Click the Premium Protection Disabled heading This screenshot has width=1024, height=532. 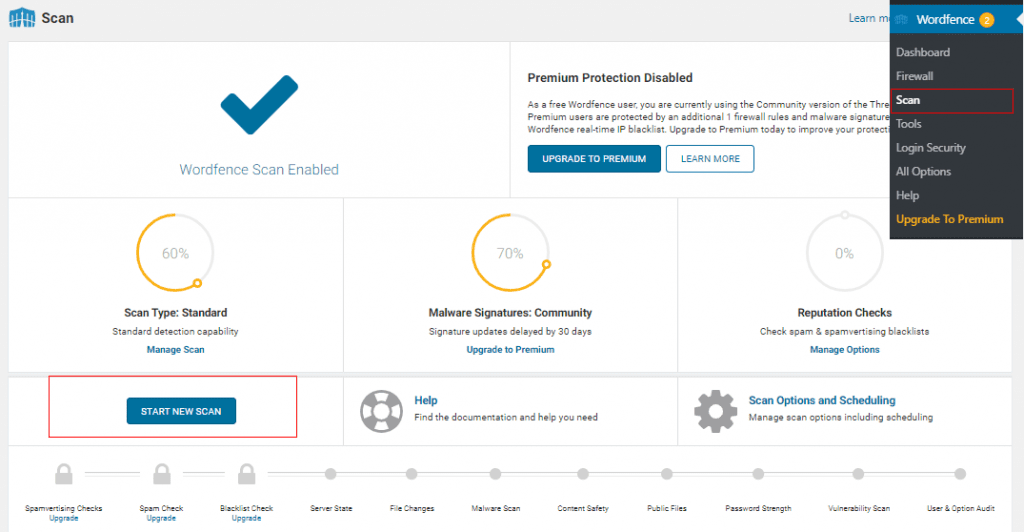click(x=610, y=78)
